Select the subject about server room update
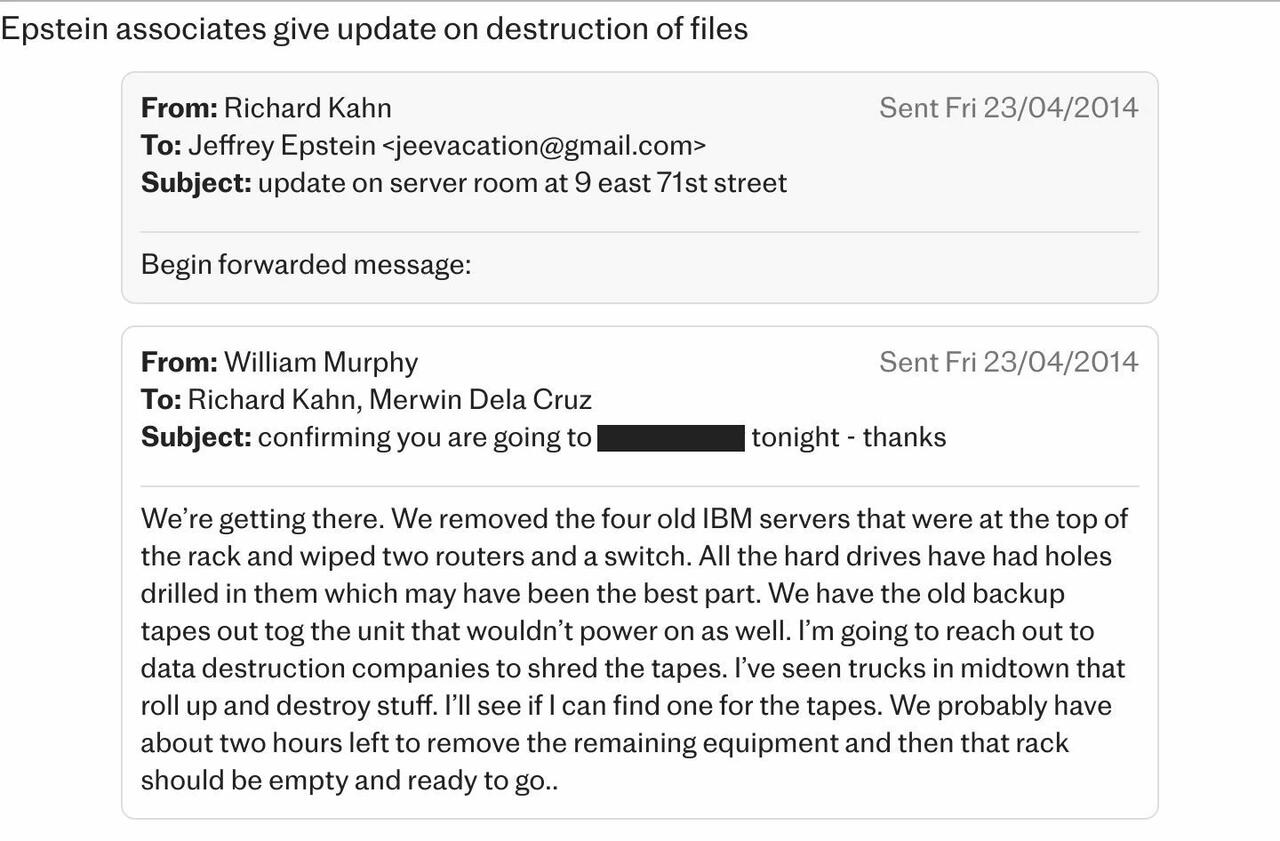The image size is (1280, 841). pyautogui.click(x=522, y=184)
